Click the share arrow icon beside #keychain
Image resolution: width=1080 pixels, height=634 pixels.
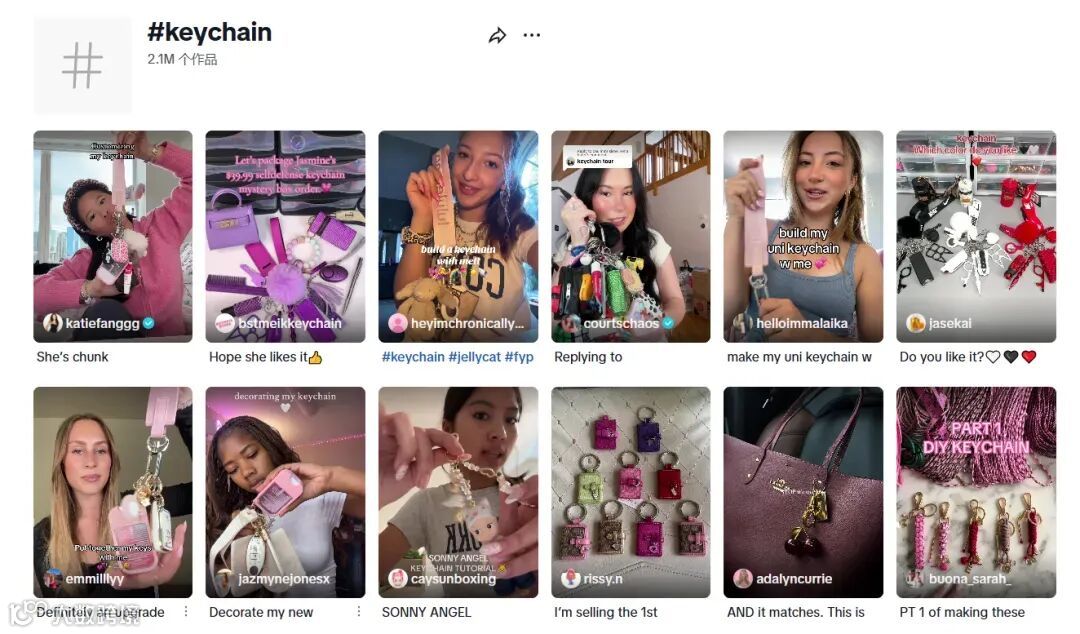(497, 35)
